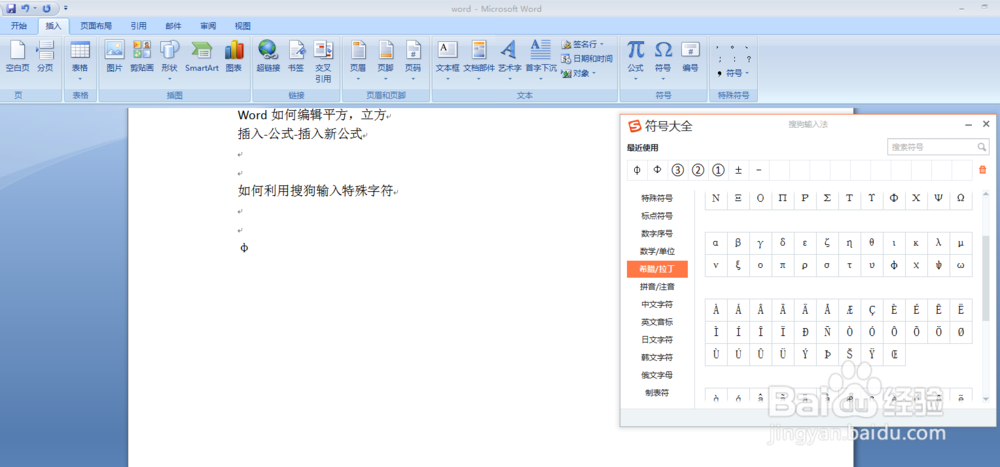1000x467 pixels.
Task: Select 韩文字符 category
Action: (657, 357)
